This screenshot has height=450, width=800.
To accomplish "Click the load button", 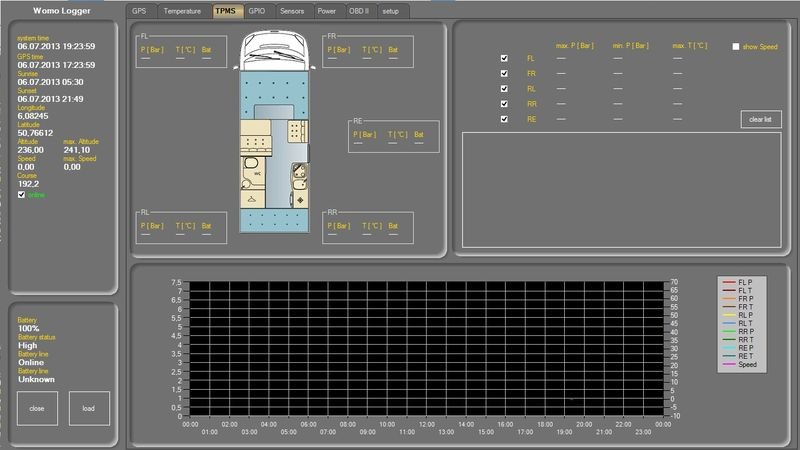I will click(88, 408).
